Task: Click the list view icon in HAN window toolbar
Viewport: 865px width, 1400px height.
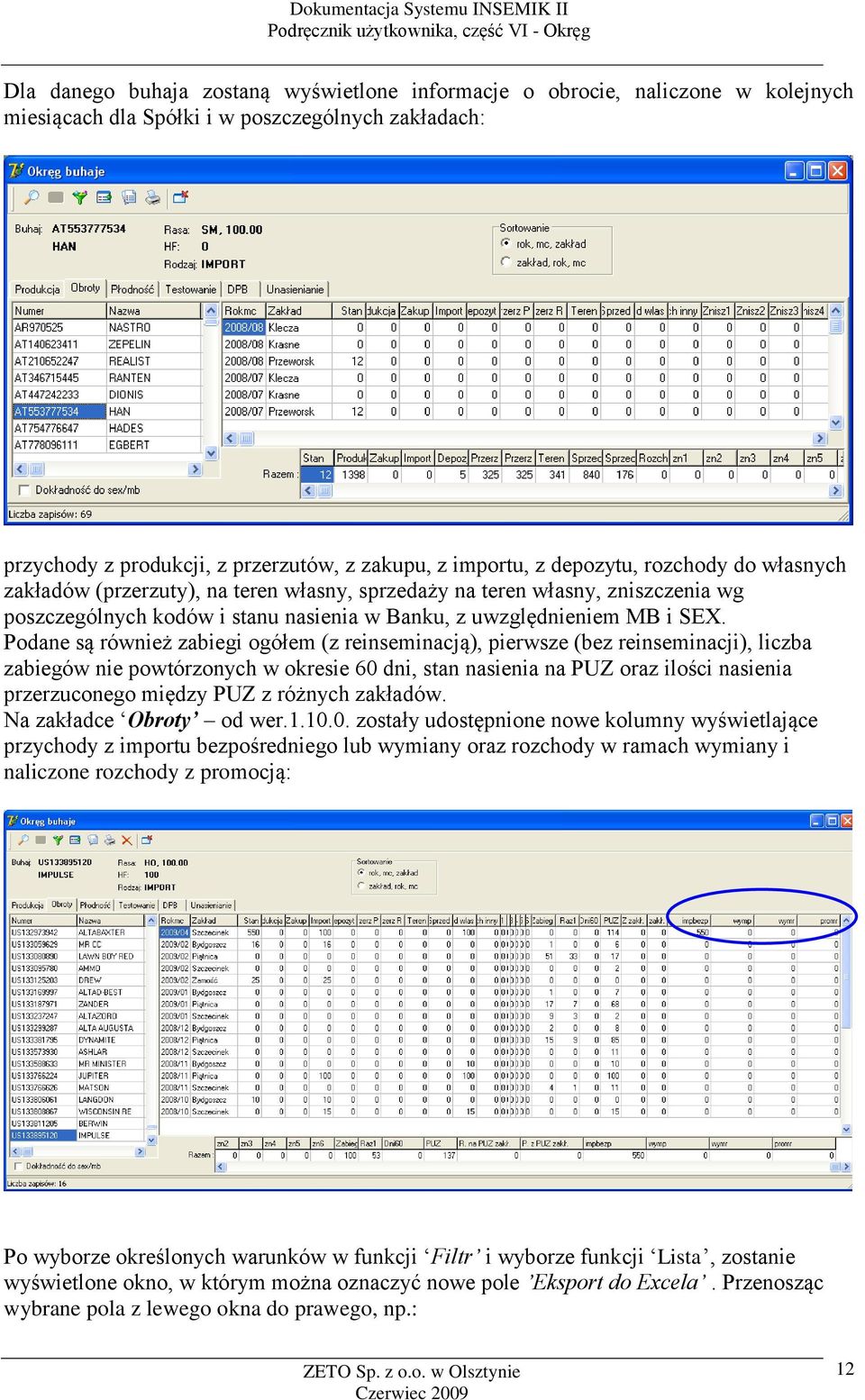Action: tap(104, 197)
